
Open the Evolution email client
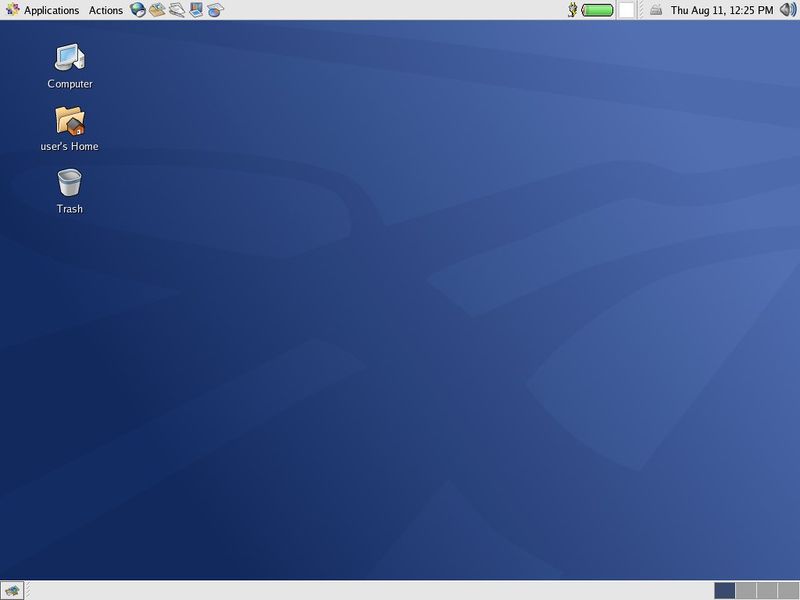(156, 10)
